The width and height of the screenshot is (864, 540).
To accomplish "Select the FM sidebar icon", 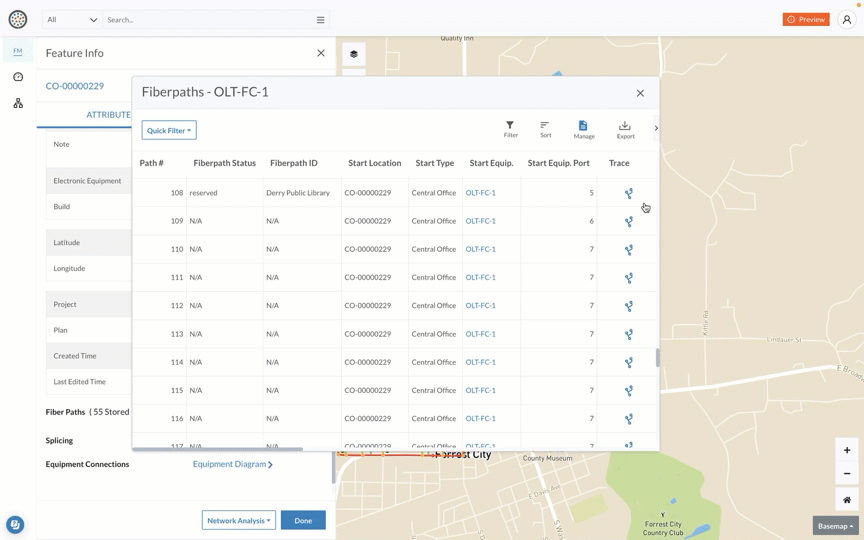I will (x=18, y=51).
